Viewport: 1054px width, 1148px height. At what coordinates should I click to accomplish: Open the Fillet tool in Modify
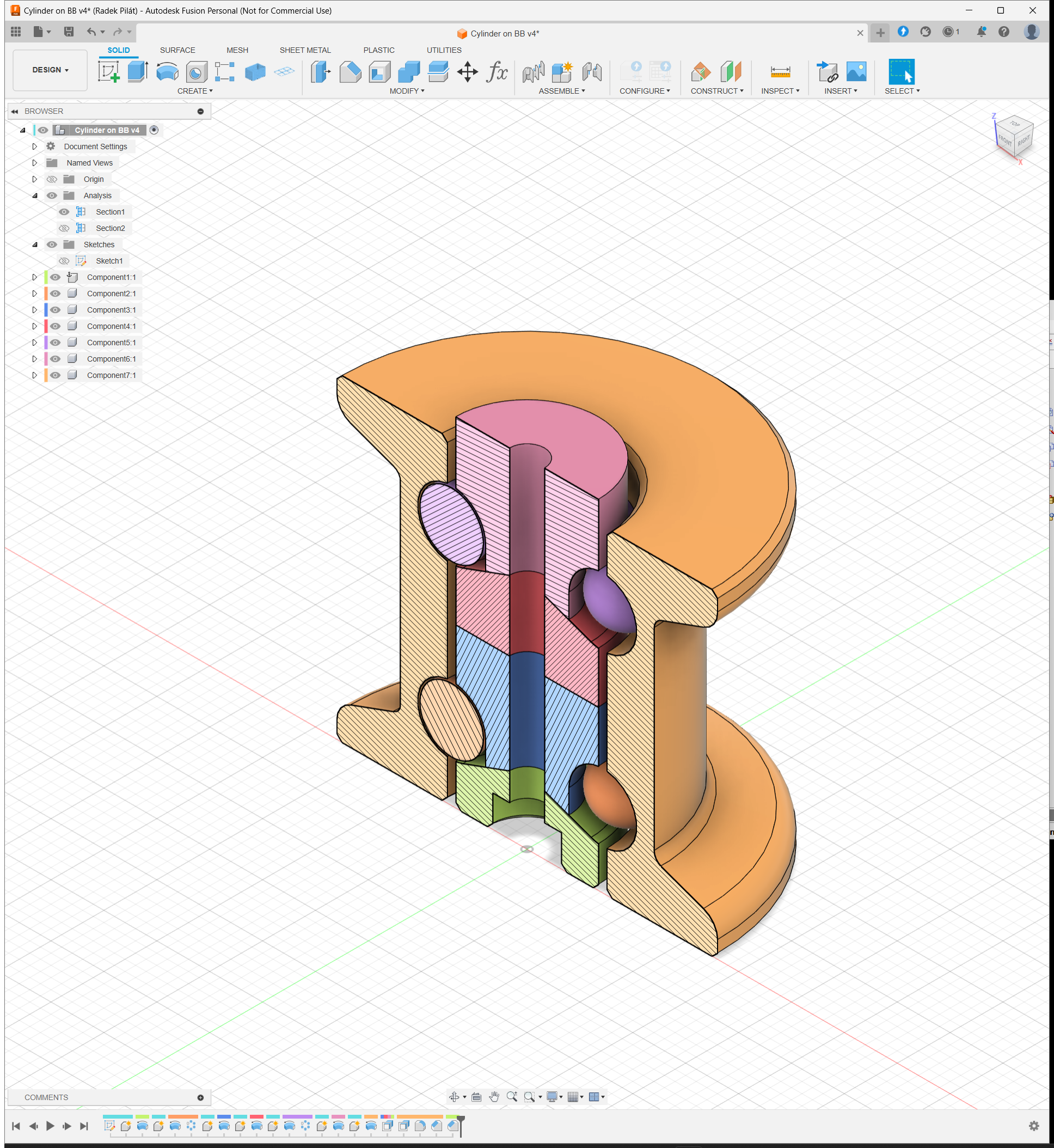click(350, 72)
